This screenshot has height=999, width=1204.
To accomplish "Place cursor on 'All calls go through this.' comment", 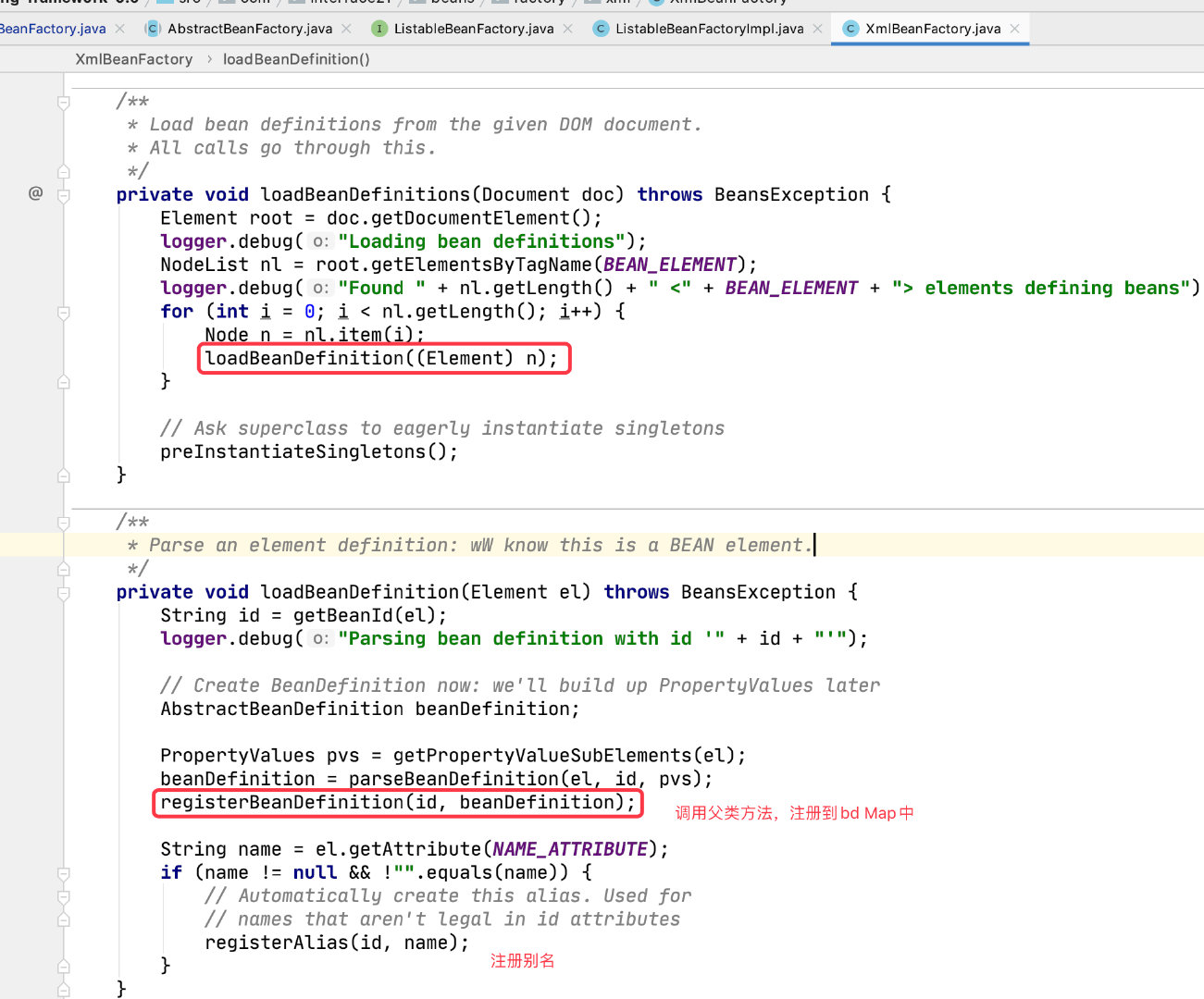I will click(x=292, y=148).
